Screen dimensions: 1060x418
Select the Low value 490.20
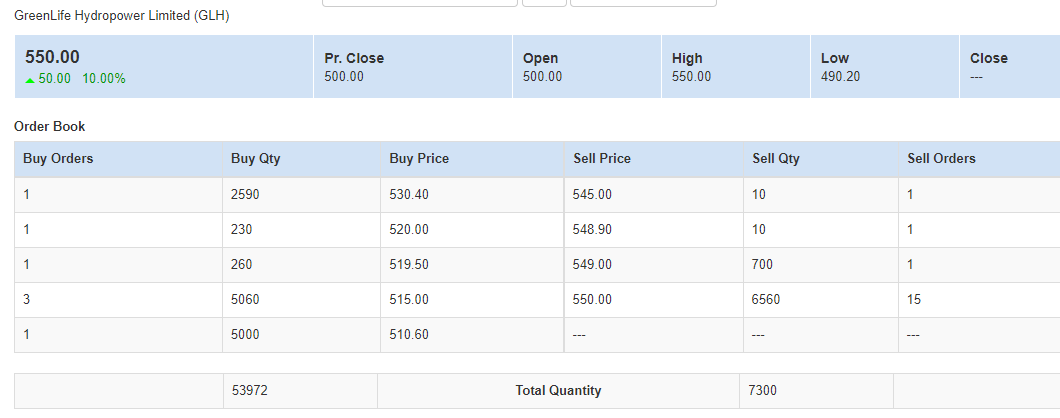coord(840,76)
